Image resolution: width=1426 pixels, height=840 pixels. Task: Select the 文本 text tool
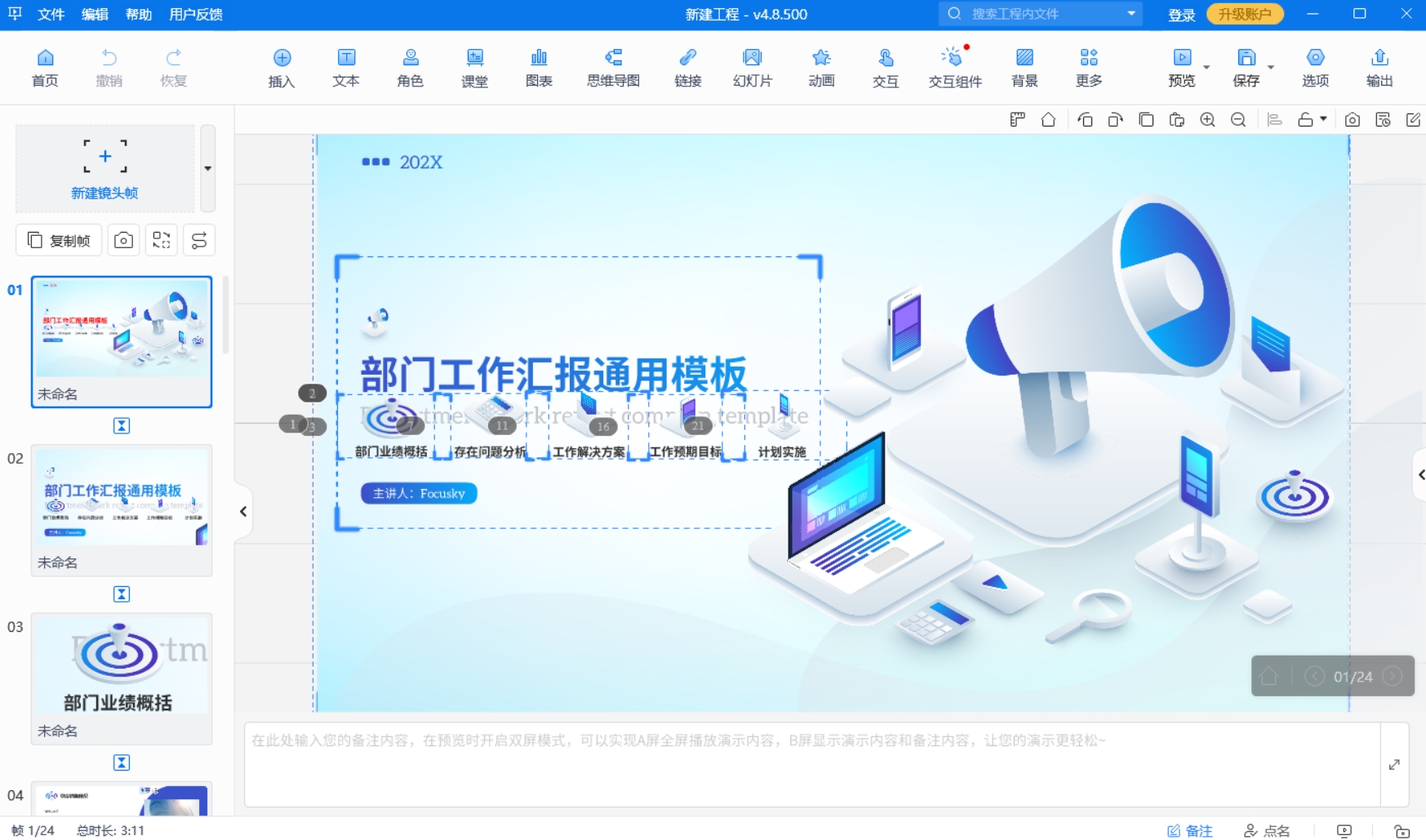pos(346,67)
